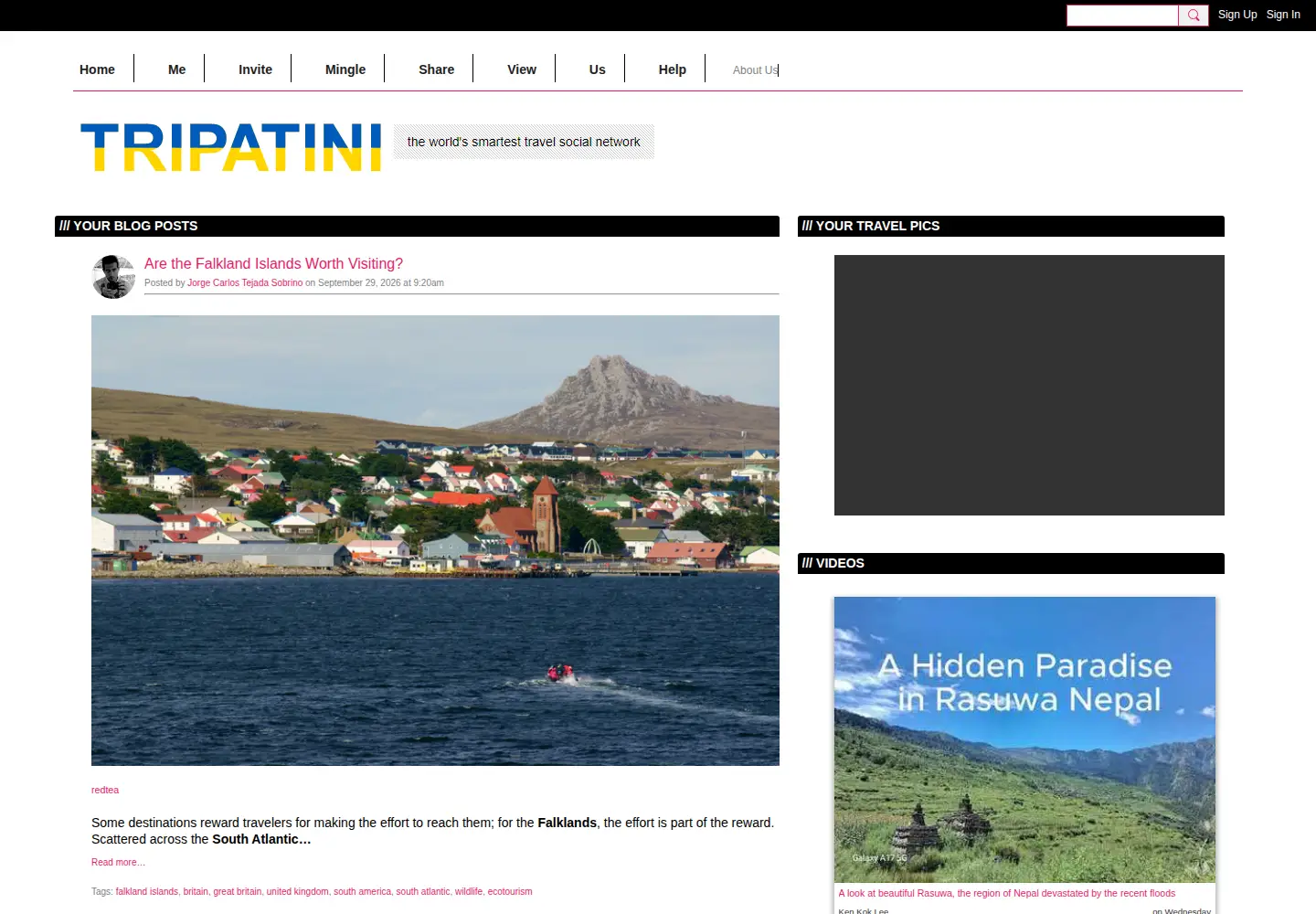Image resolution: width=1316 pixels, height=914 pixels.
Task: Open author avatar of Falklands post
Action: click(x=114, y=277)
